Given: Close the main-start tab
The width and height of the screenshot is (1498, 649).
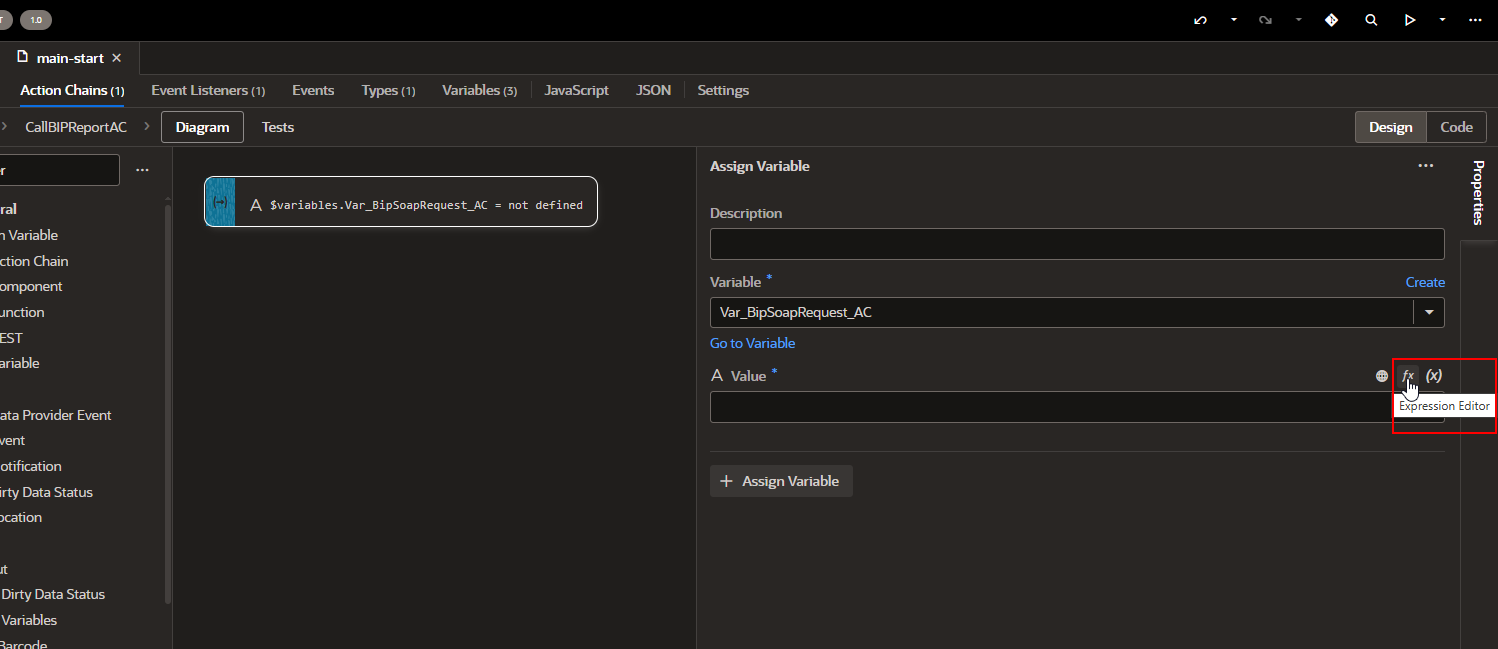Looking at the screenshot, I should [x=117, y=58].
